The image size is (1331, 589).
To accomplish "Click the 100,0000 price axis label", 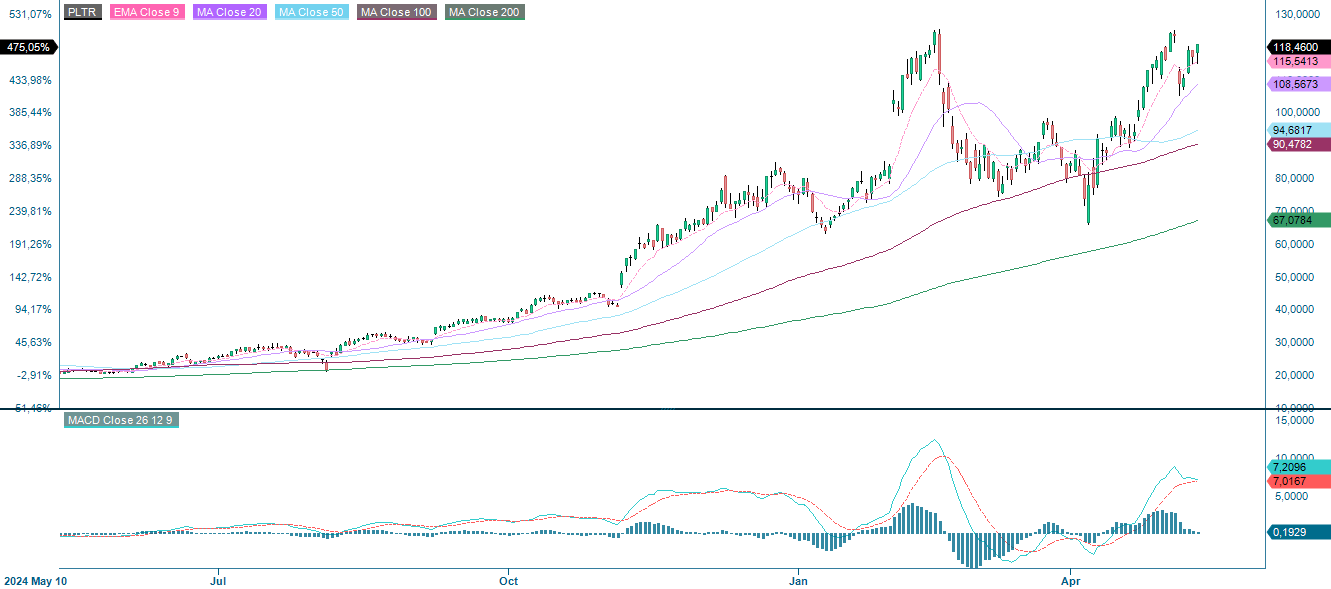I will 1297,113.
